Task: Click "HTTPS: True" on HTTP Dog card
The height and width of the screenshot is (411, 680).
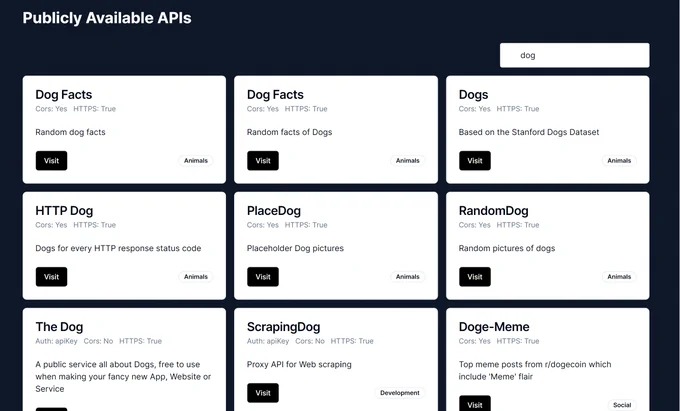Action: [95, 225]
